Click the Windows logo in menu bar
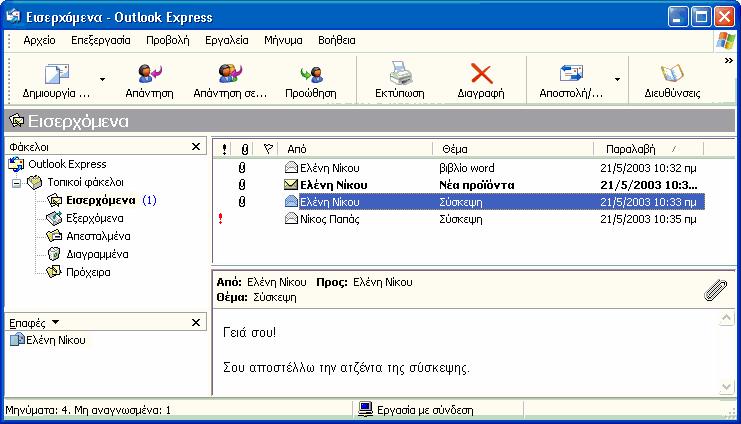The image size is (741, 424). click(x=725, y=41)
